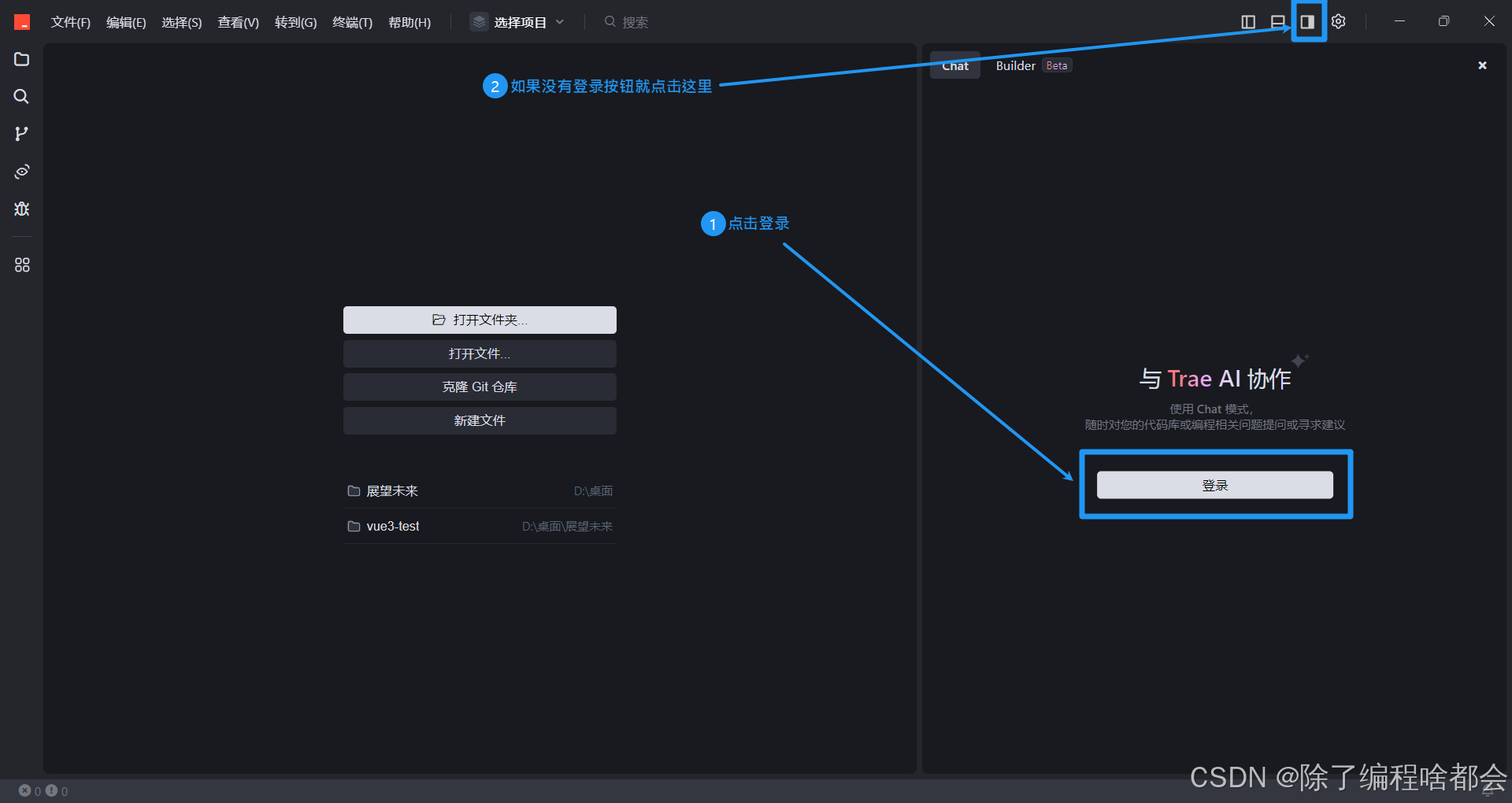This screenshot has height=803, width=1512.
Task: Restore down the Trae window
Action: pos(1443,21)
